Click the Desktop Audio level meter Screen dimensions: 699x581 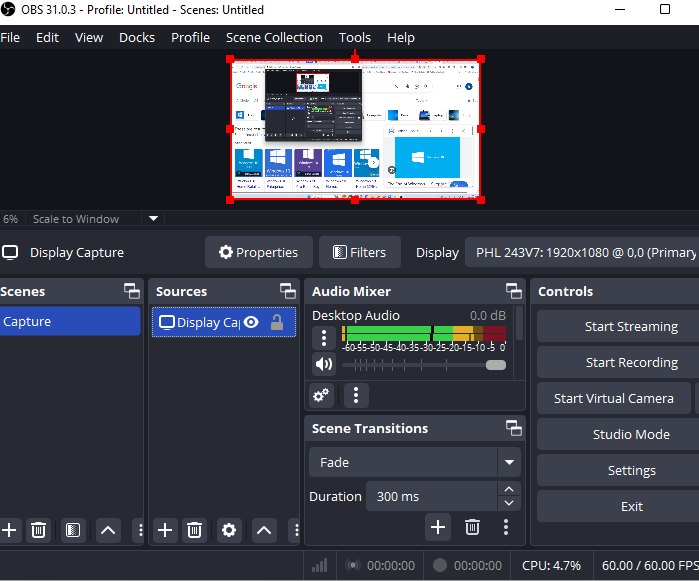(x=424, y=334)
